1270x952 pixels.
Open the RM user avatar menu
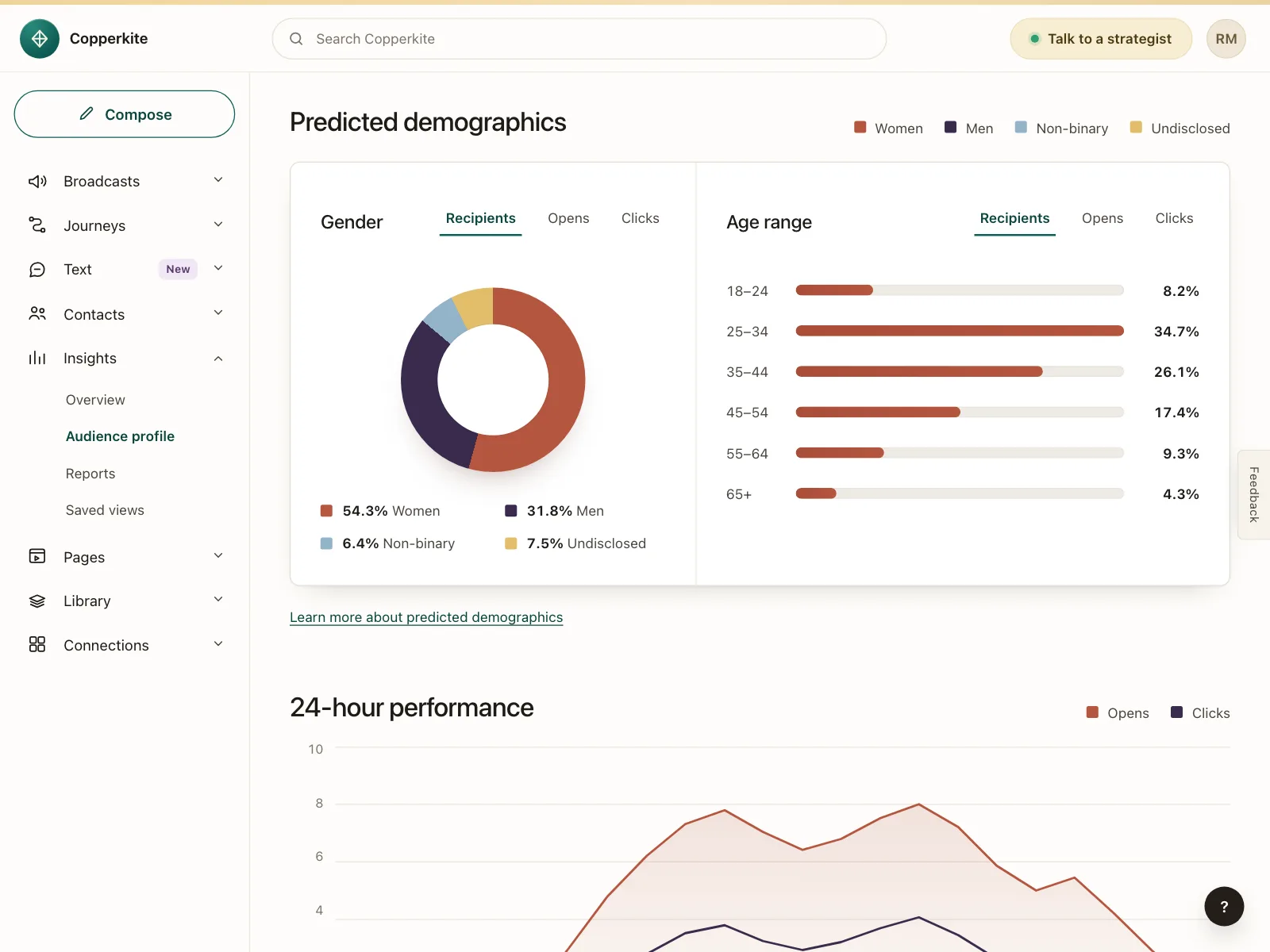click(x=1226, y=39)
